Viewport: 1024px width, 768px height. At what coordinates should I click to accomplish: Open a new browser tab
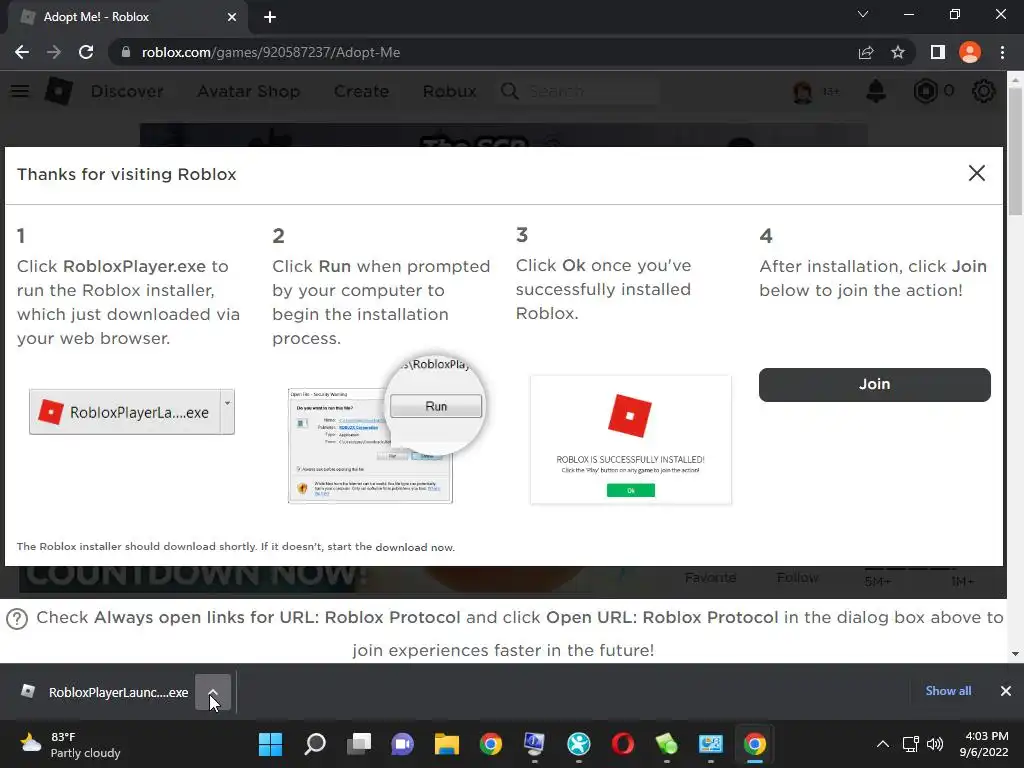(270, 17)
